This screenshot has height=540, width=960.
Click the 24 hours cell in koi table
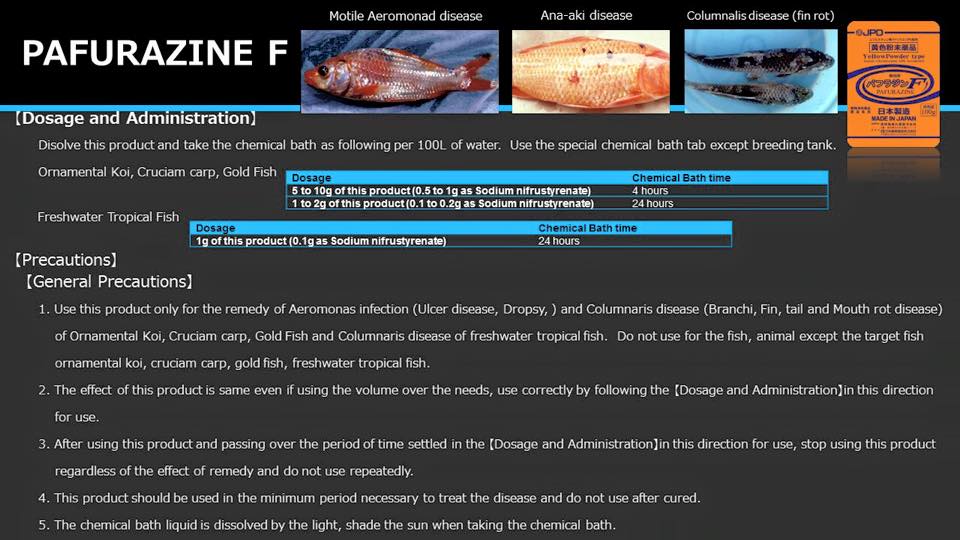point(652,203)
